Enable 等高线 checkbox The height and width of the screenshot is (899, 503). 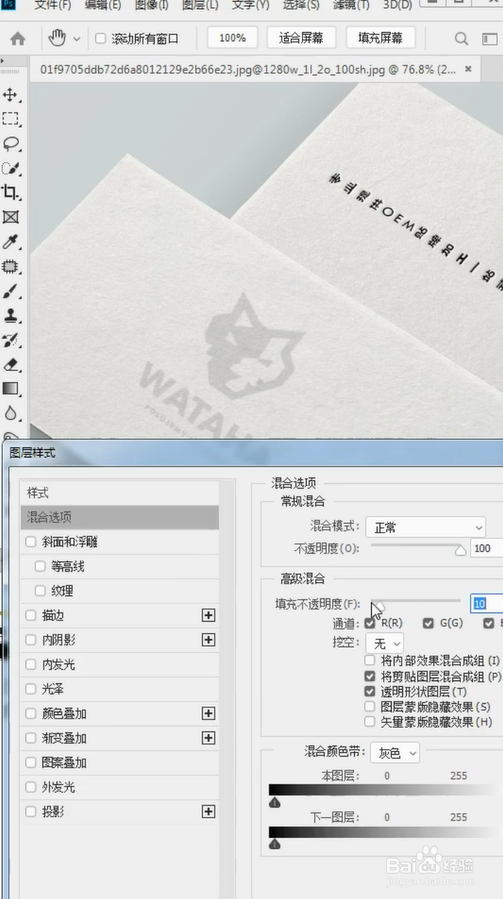pos(40,566)
